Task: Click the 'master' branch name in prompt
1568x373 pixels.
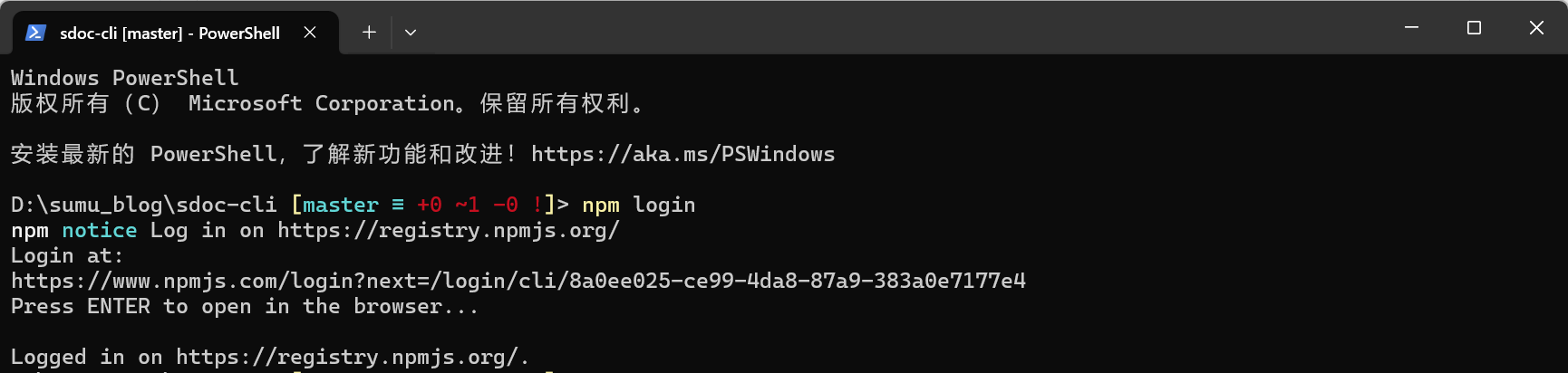Action: pyautogui.click(x=341, y=205)
